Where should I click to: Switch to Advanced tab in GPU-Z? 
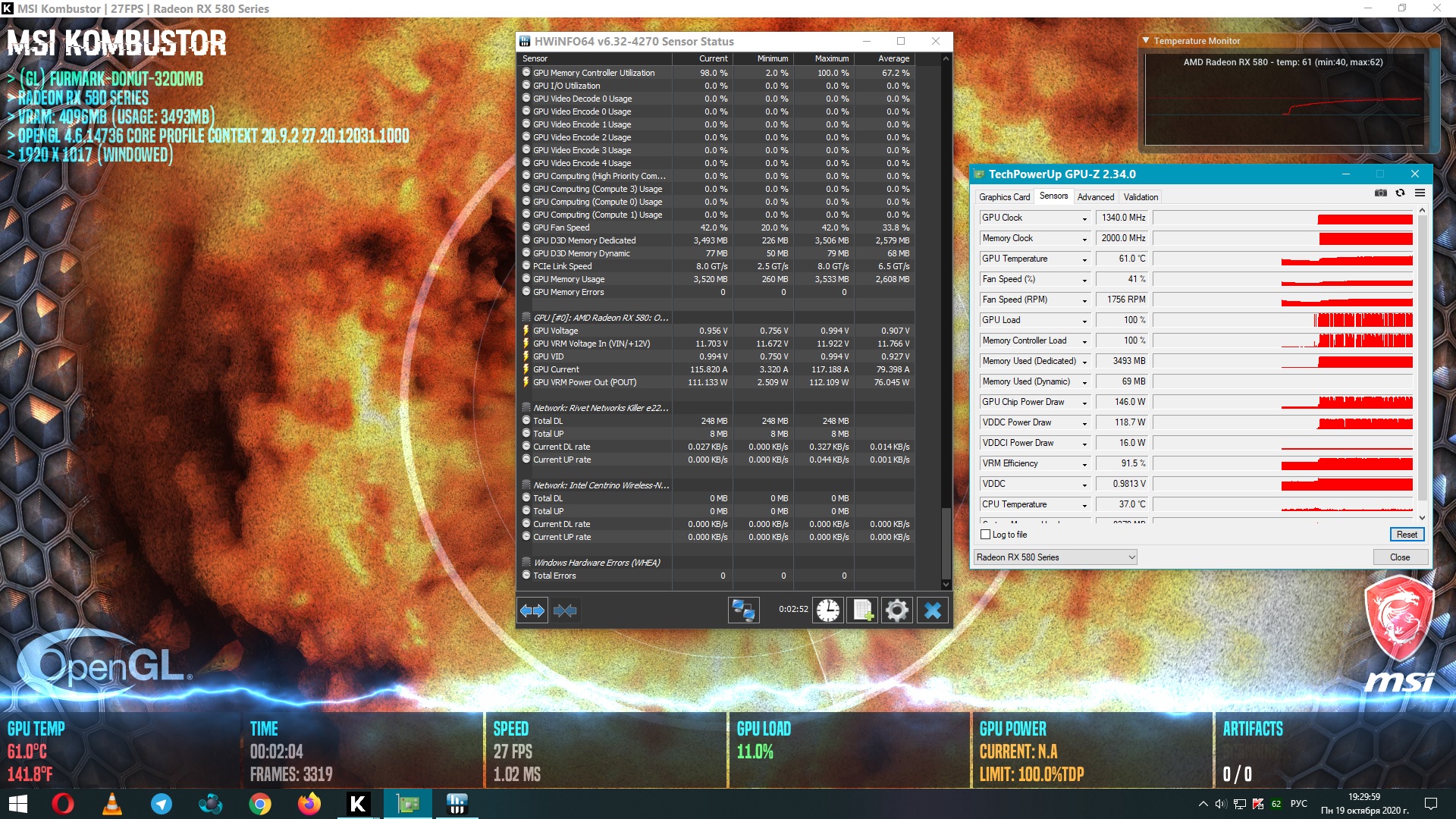[1095, 197]
